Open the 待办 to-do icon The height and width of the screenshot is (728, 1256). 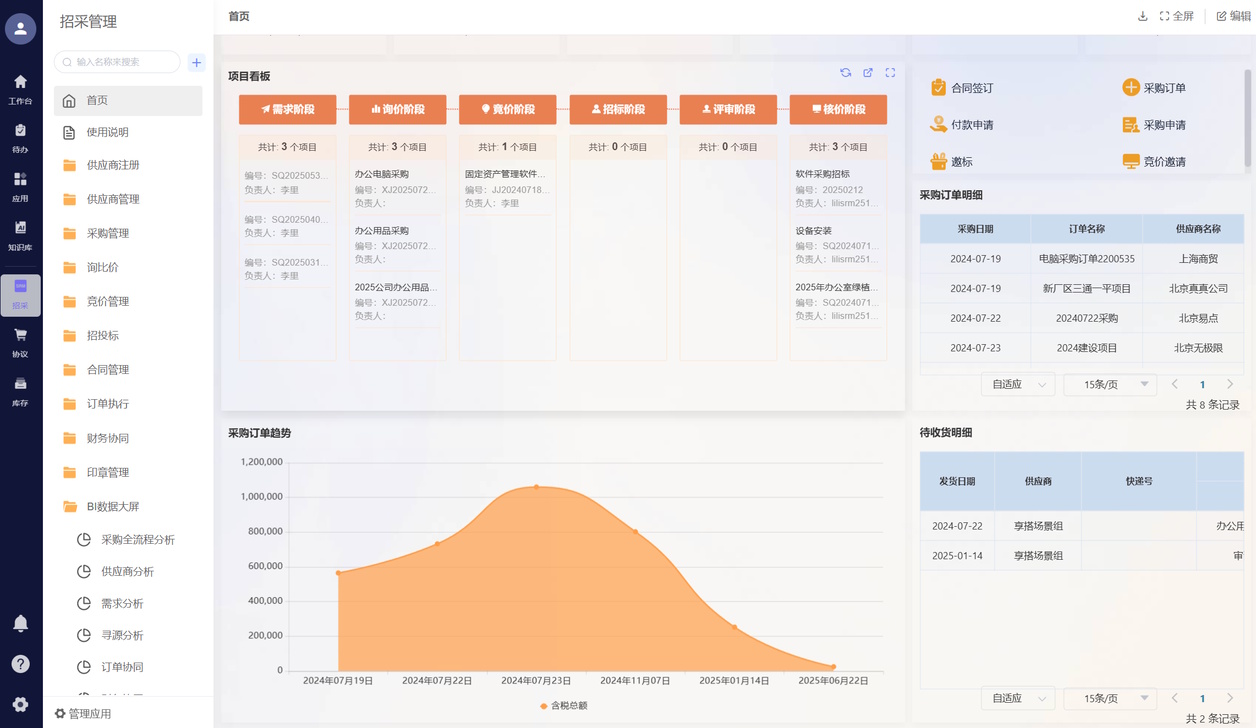tap(20, 137)
